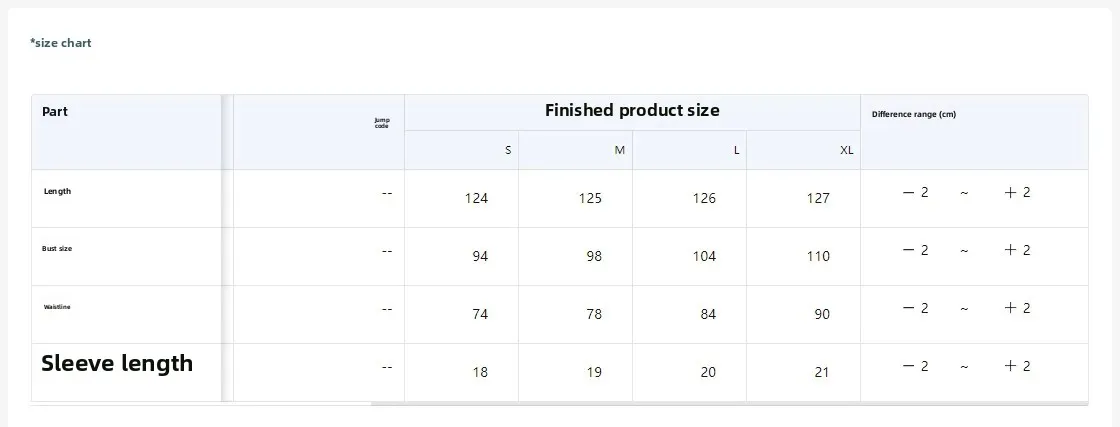1120x427 pixels.
Task: Click the Length row difference range cell
Action: [966, 193]
